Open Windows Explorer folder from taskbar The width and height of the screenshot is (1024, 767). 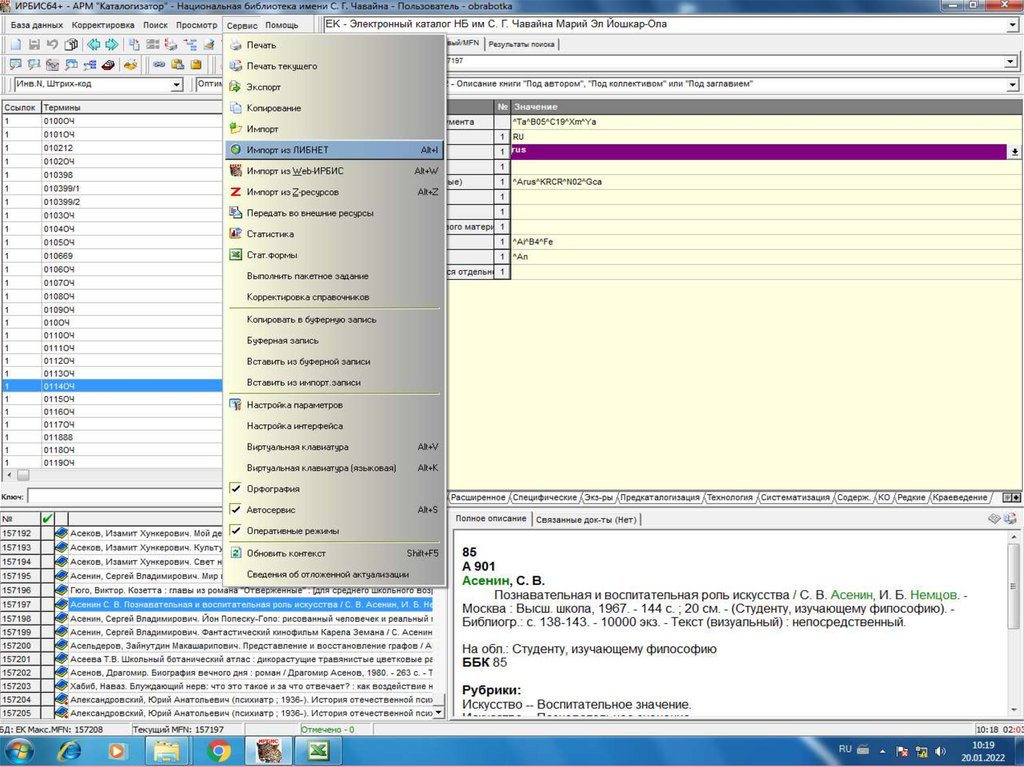pyautogui.click(x=167, y=751)
